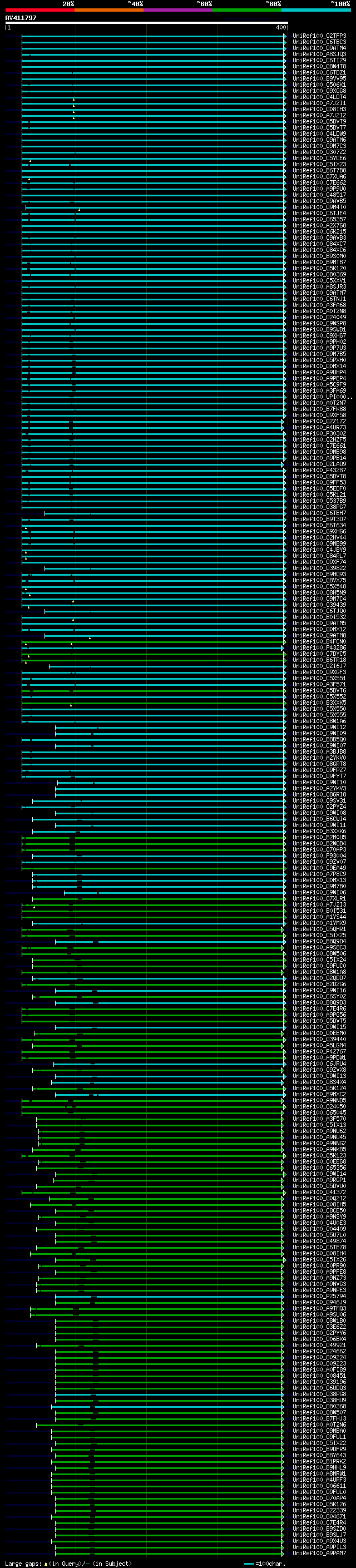This screenshot has width=356, height=1568.
Task: Select hit label UniRef100_P43286
Action: pyautogui.click(x=319, y=647)
